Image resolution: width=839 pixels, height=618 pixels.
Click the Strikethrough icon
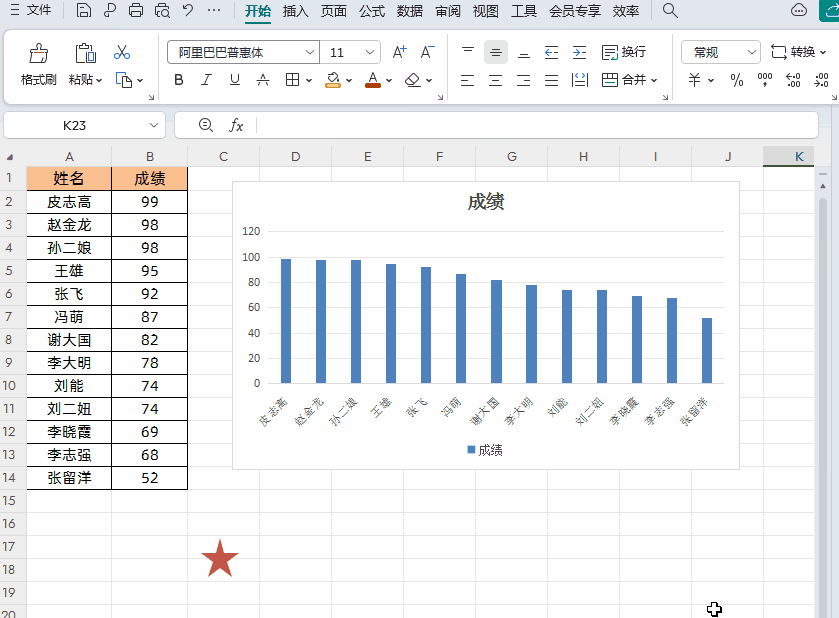point(263,80)
